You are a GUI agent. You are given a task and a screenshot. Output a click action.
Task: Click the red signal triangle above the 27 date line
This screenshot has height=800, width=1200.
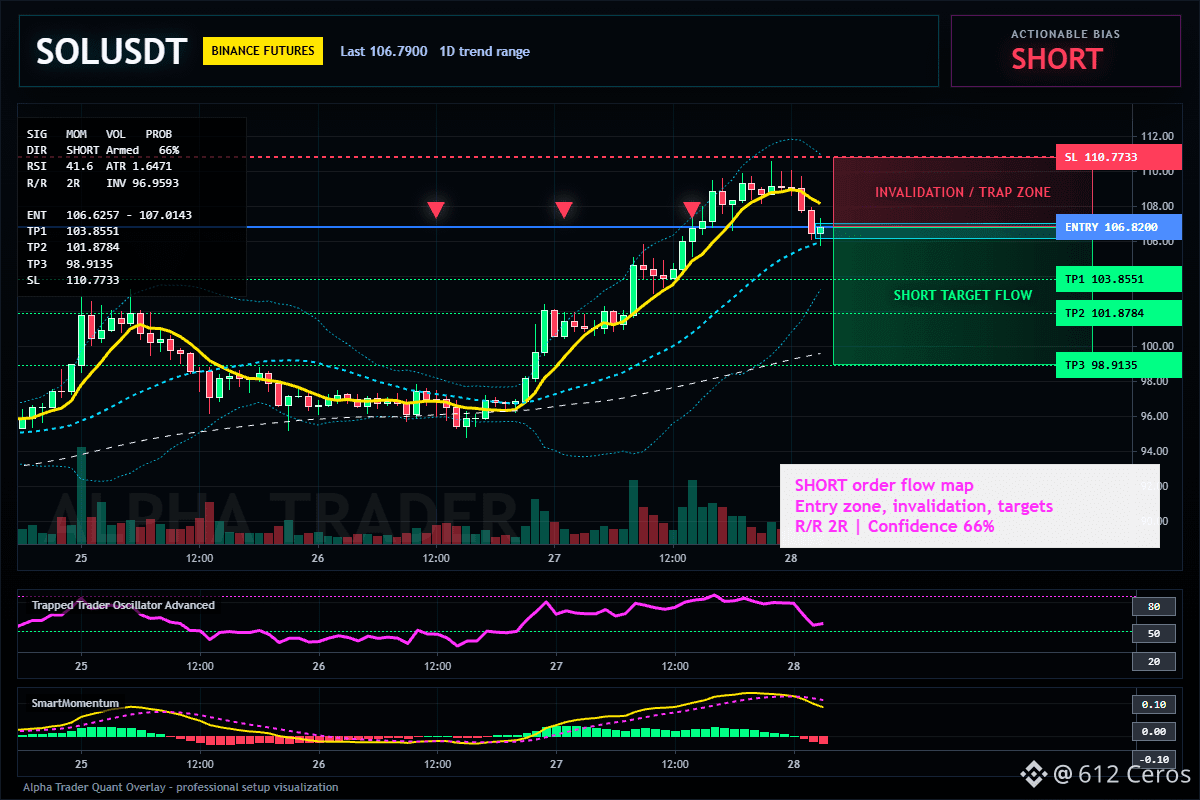[x=564, y=210]
